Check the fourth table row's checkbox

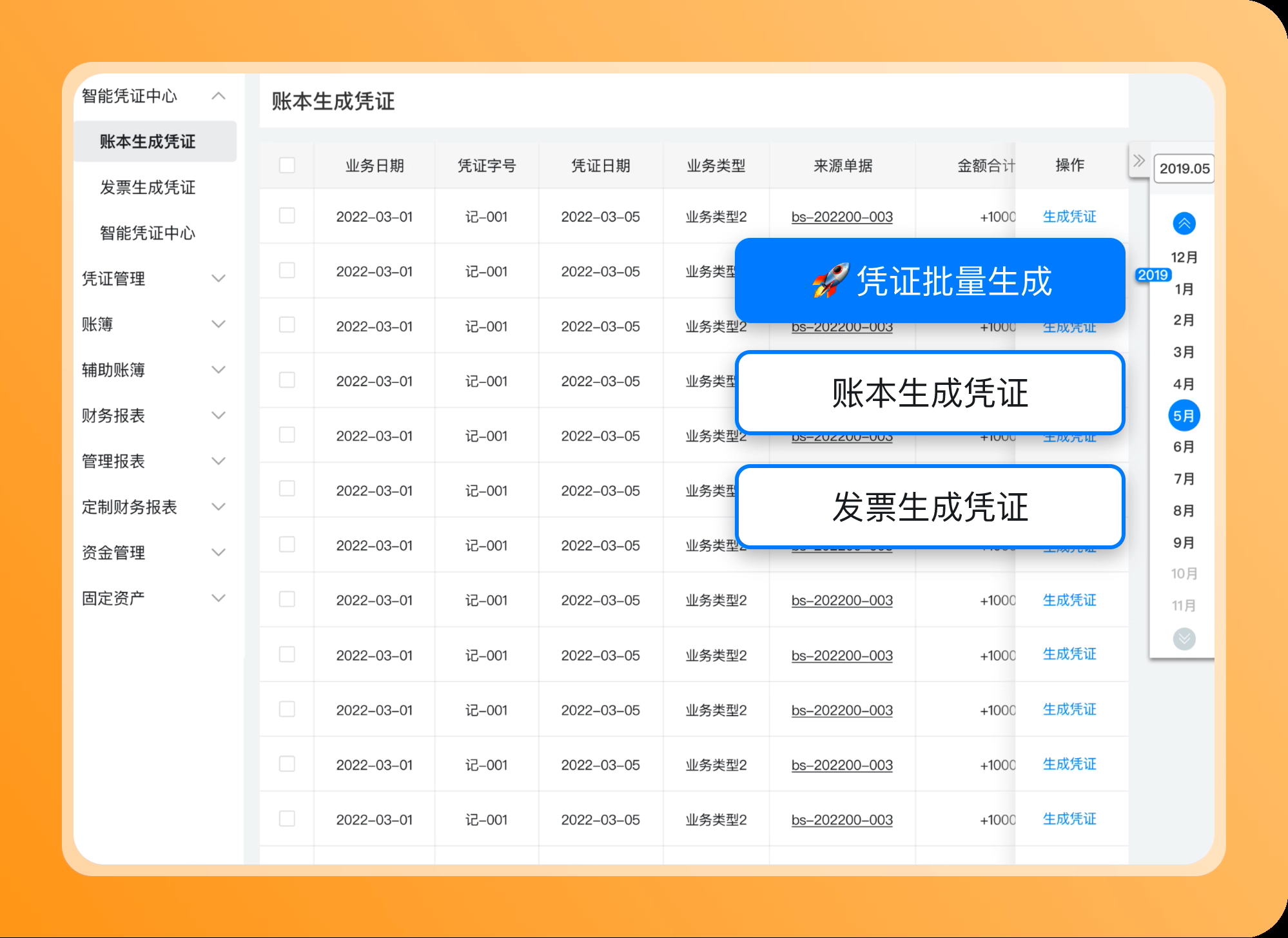coord(287,380)
